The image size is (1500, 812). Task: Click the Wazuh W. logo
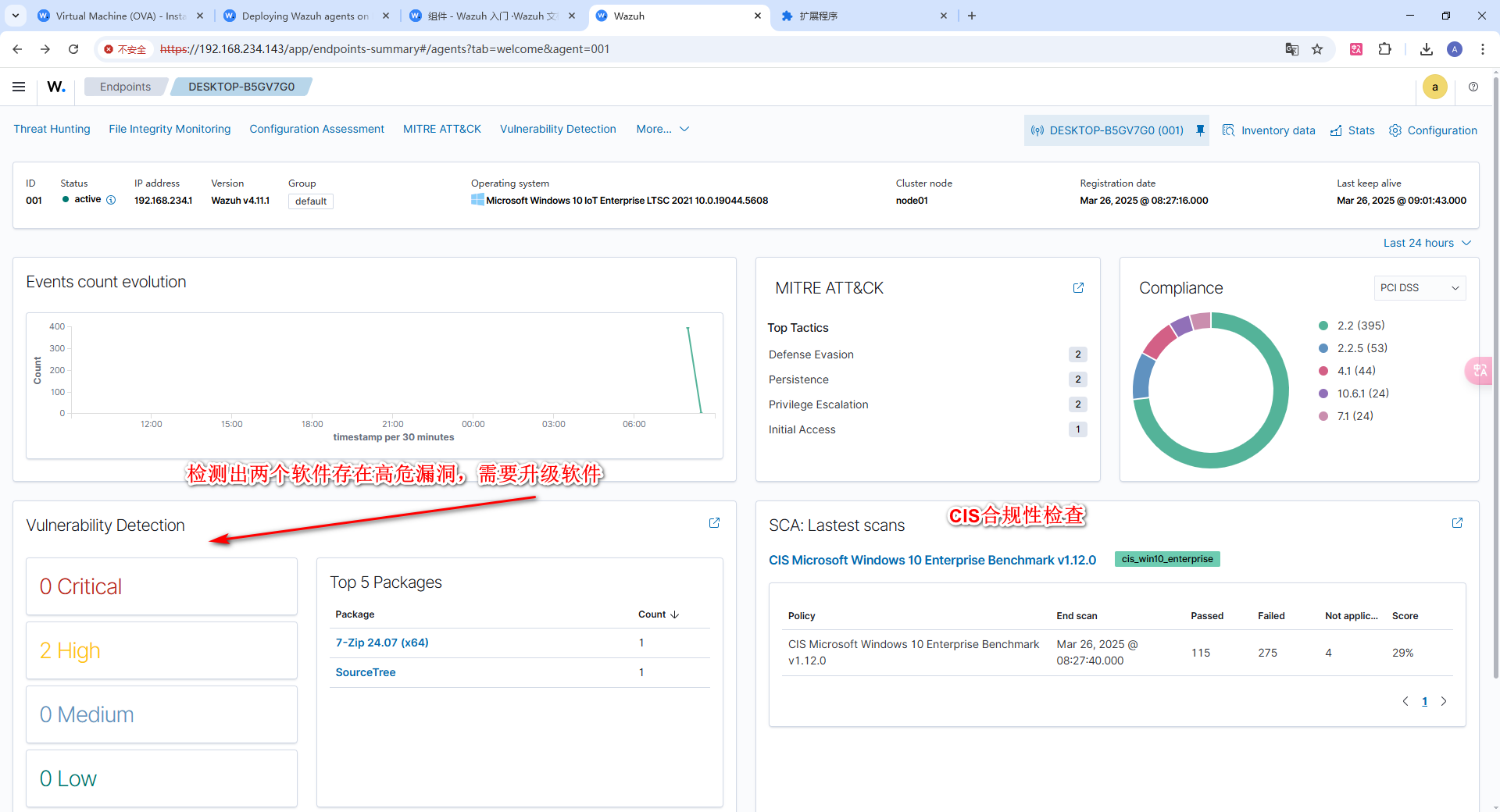56,87
